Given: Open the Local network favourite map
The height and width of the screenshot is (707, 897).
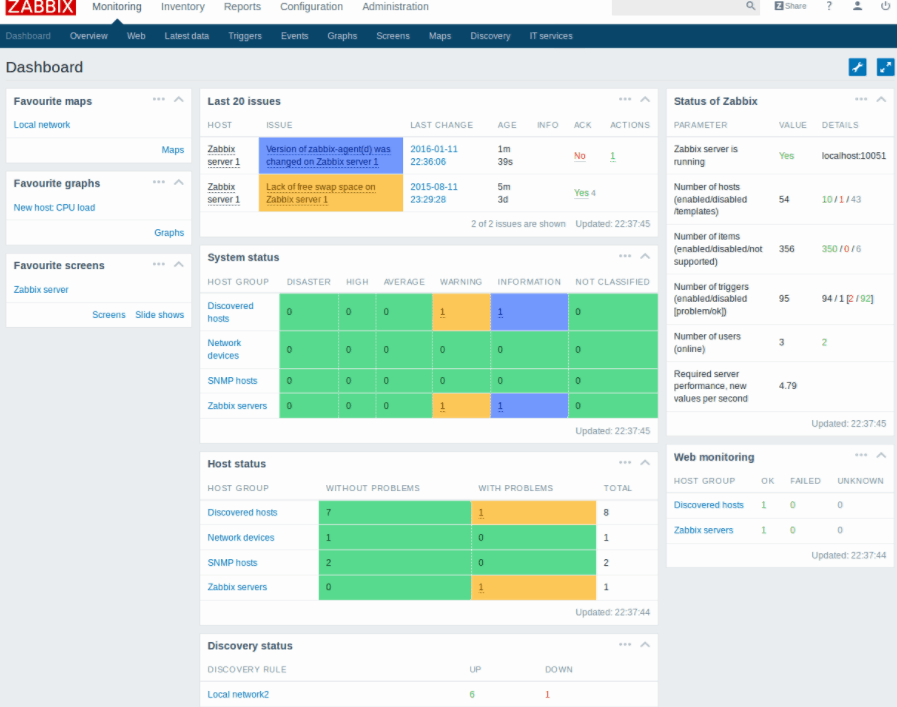Looking at the screenshot, I should coord(42,125).
